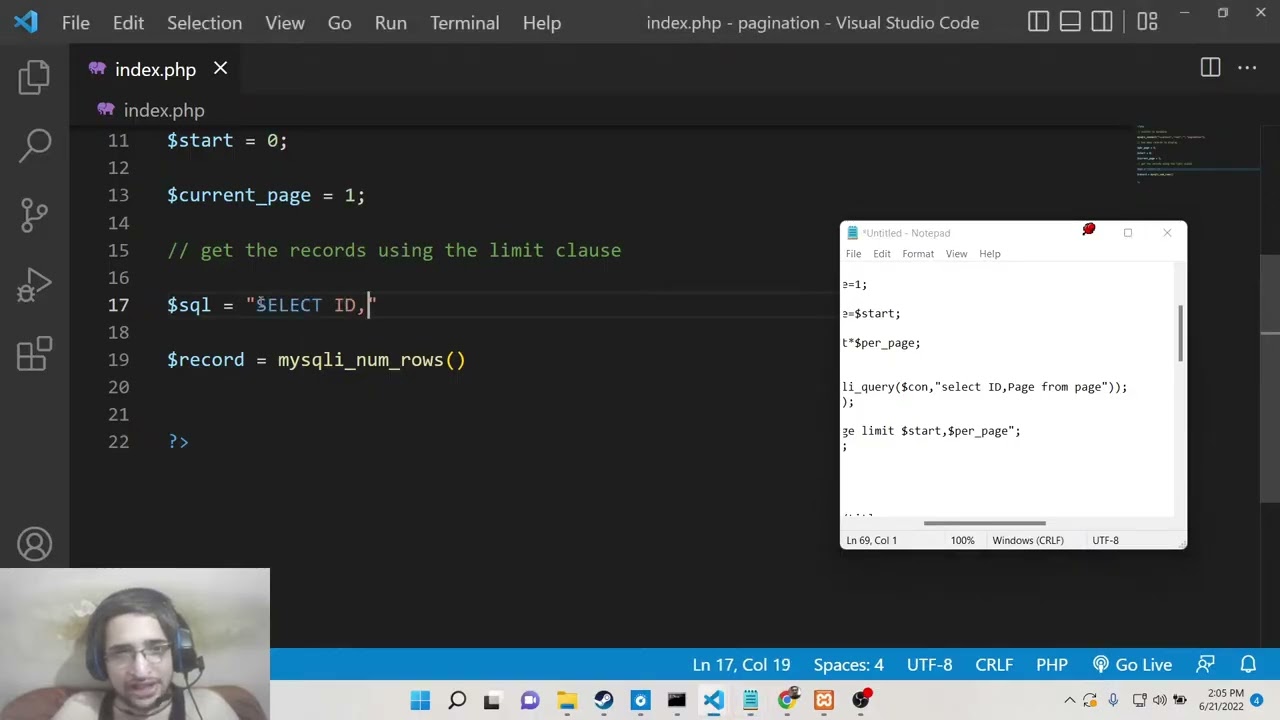
Task: Open Command Prompt on taskbar
Action: [677, 700]
